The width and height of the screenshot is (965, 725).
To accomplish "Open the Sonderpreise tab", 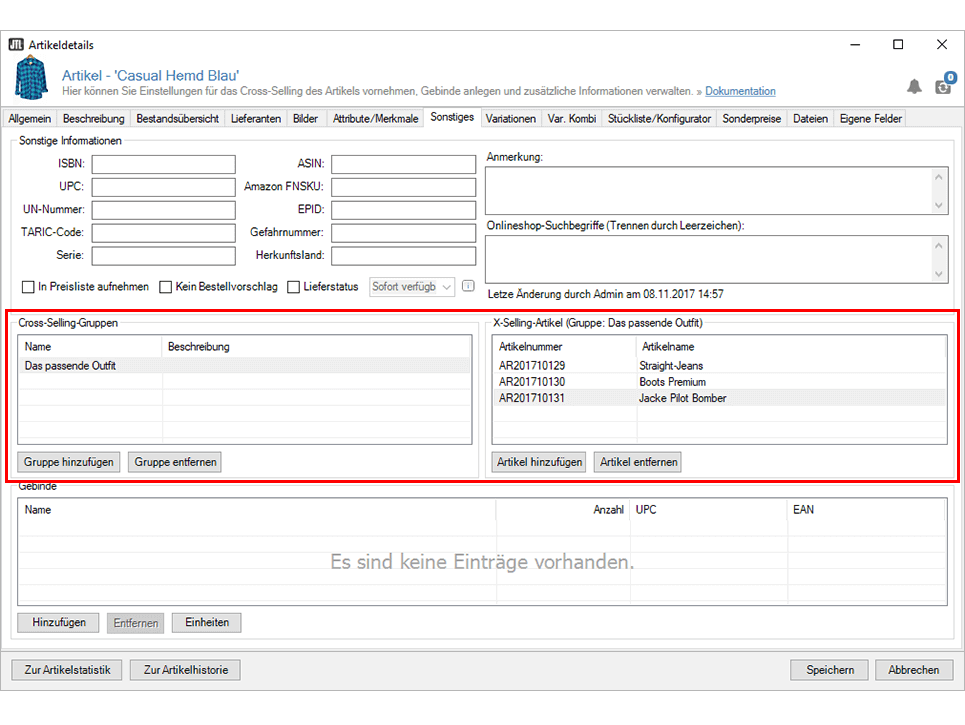I will click(751, 118).
